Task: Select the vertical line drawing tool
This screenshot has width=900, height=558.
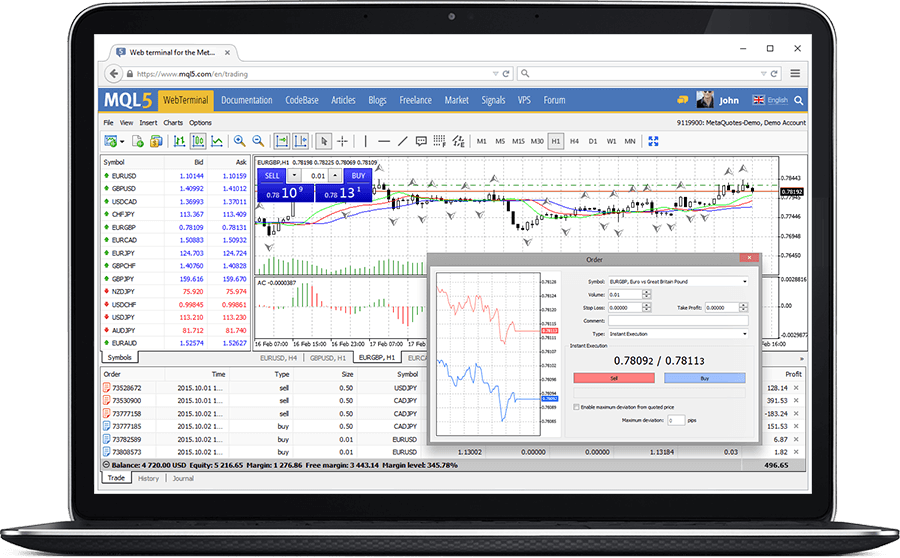Action: coord(366,141)
